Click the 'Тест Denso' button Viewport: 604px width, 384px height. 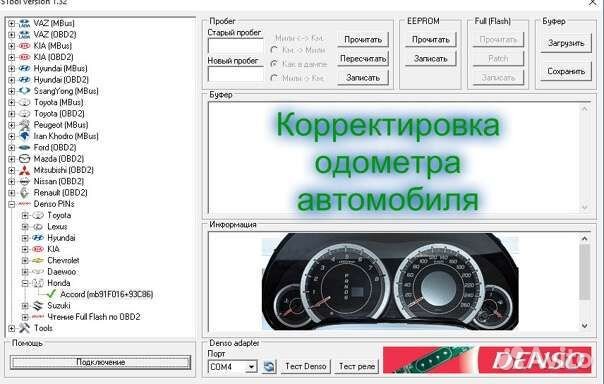pos(305,366)
